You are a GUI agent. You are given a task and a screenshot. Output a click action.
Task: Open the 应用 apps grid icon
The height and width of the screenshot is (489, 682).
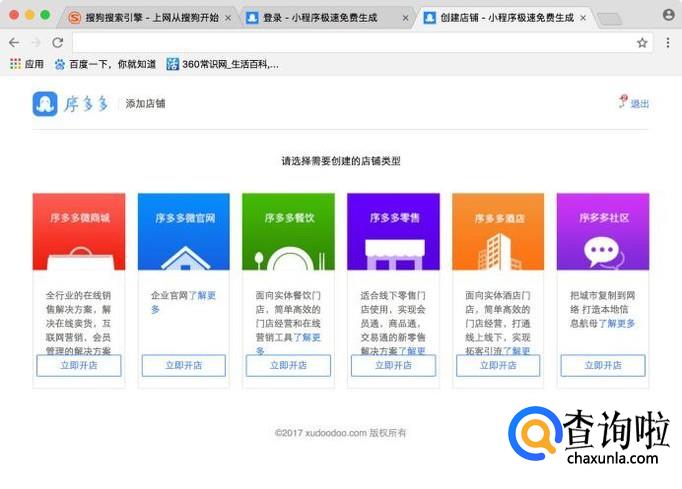tap(15, 64)
